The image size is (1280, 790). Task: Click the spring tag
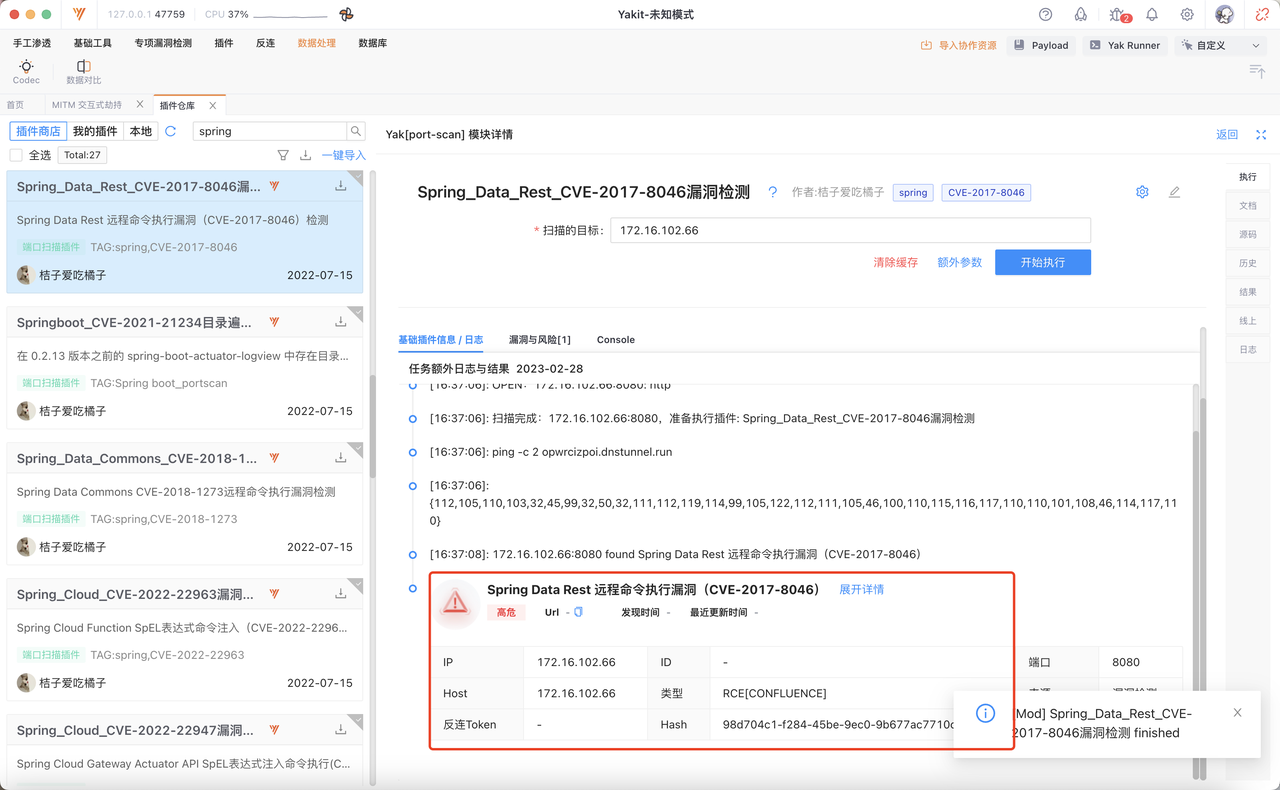pos(913,192)
